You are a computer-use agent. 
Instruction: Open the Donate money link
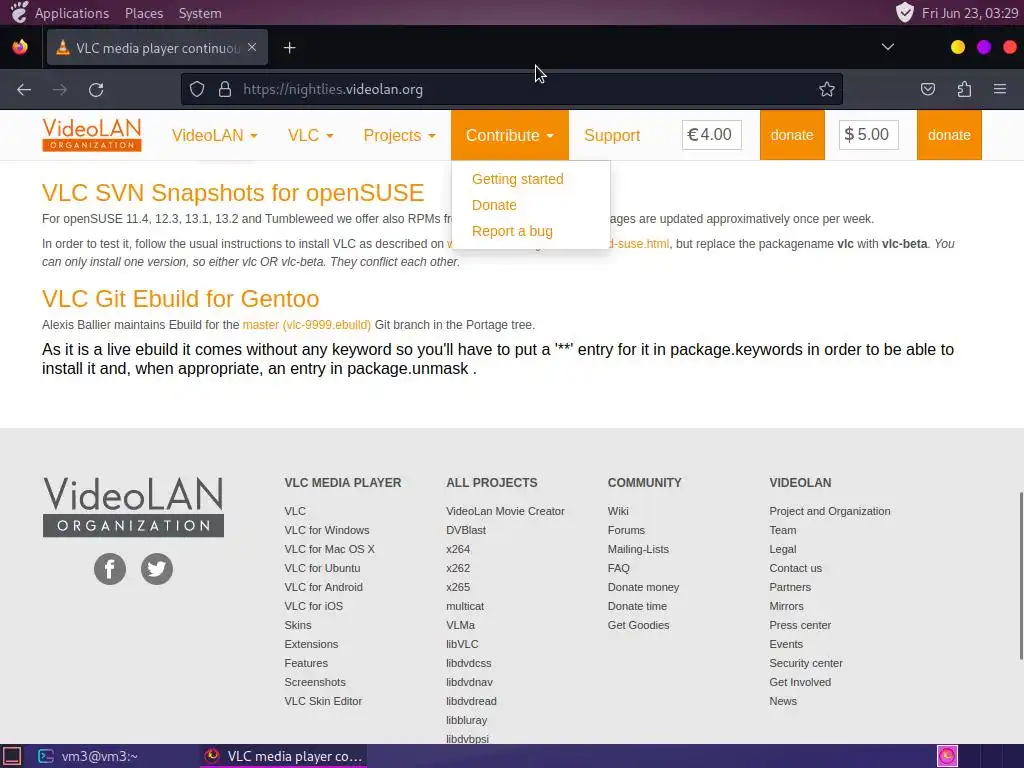[643, 587]
